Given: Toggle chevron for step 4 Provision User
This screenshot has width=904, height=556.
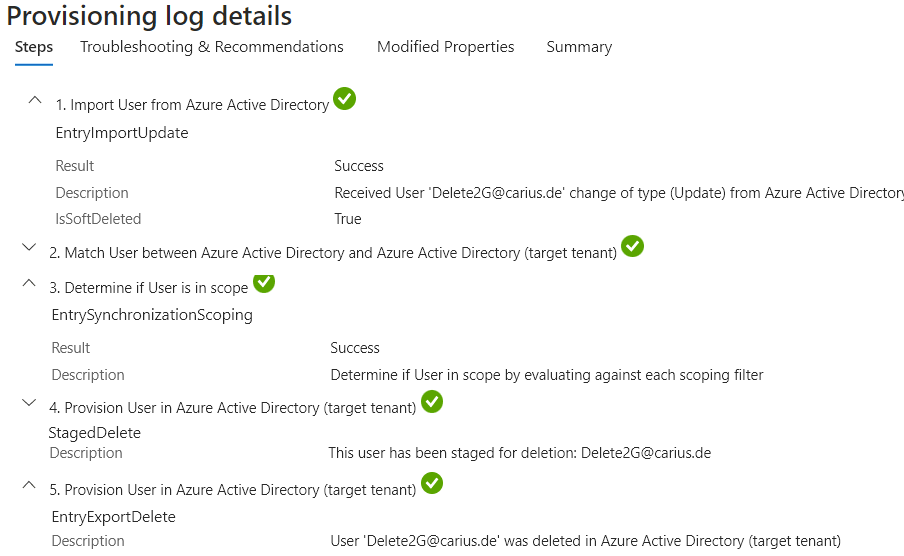Looking at the screenshot, I should [x=29, y=403].
